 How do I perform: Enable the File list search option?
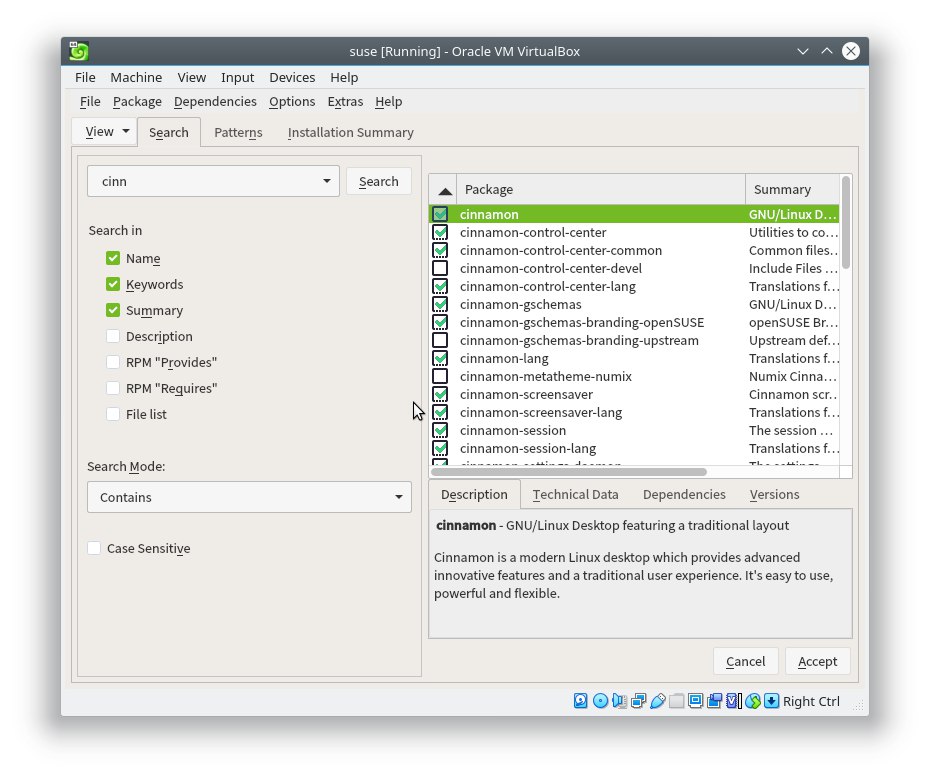tap(113, 414)
